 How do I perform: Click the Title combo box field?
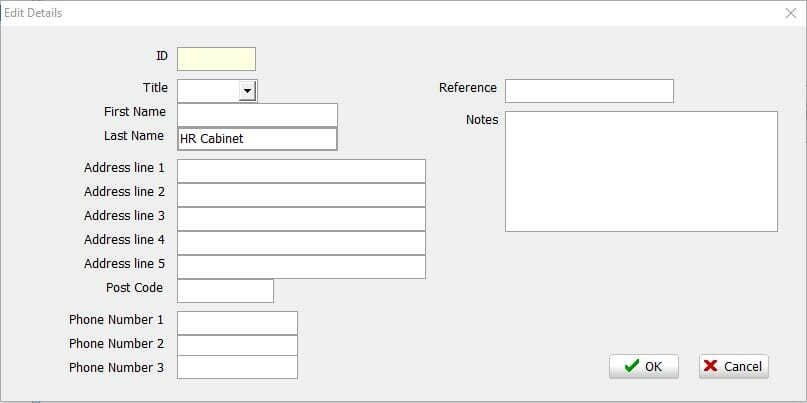pyautogui.click(x=208, y=91)
